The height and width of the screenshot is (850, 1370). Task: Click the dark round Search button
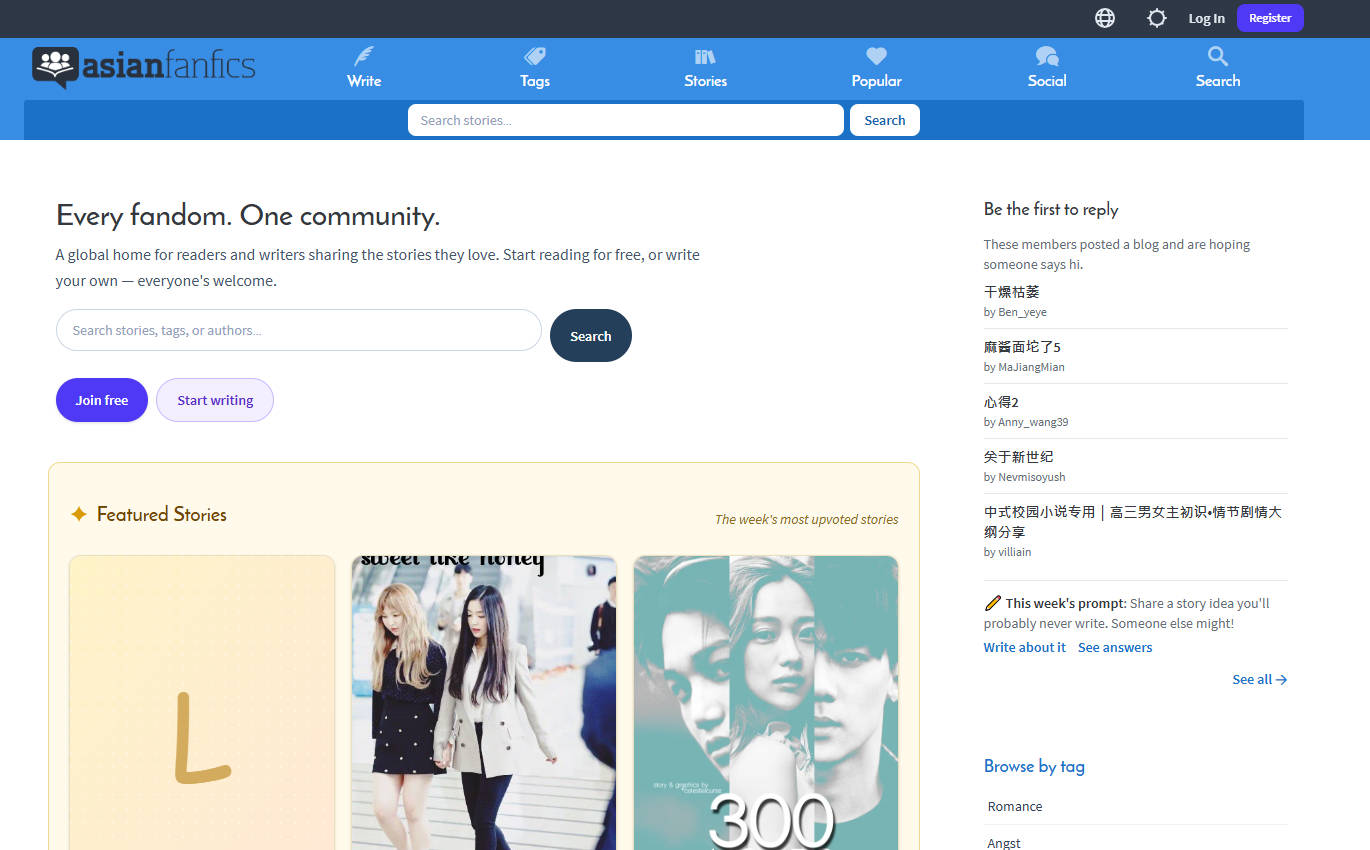point(591,335)
